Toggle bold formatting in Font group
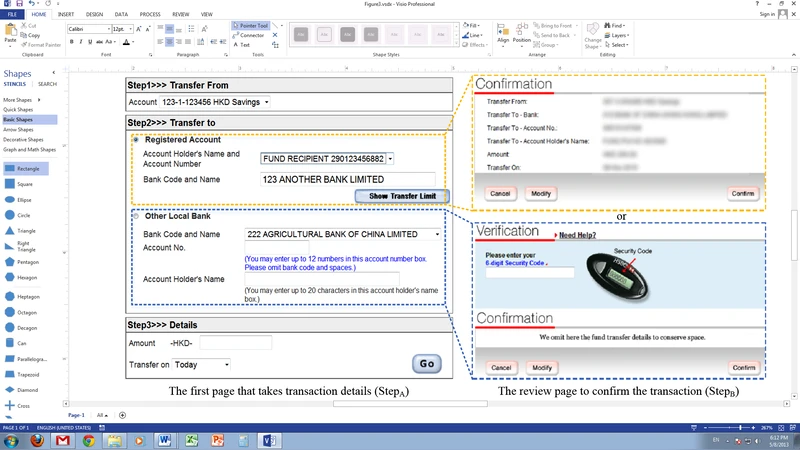This screenshot has width=800, height=450. [x=71, y=42]
